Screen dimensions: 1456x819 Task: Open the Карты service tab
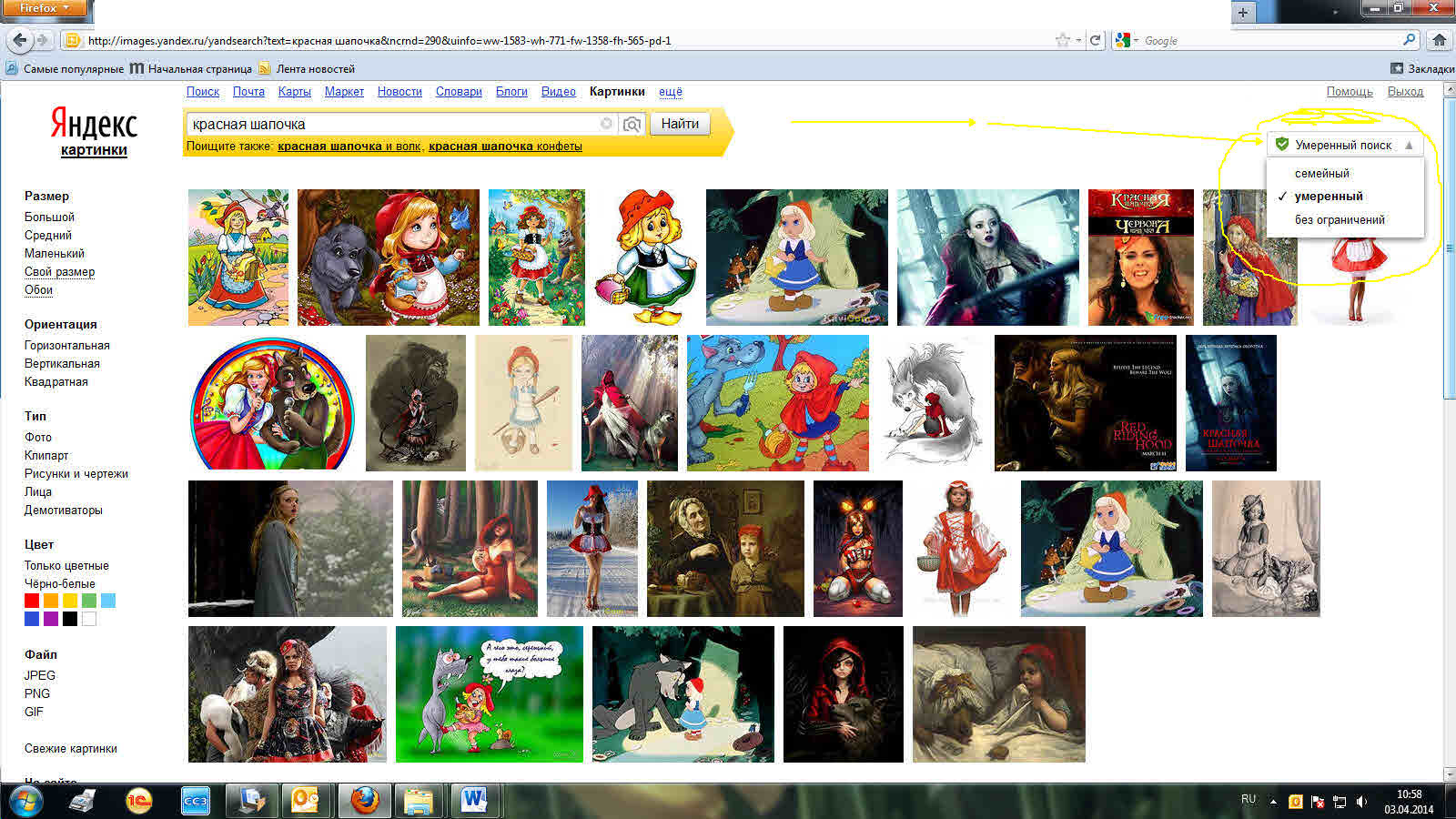[x=295, y=91]
